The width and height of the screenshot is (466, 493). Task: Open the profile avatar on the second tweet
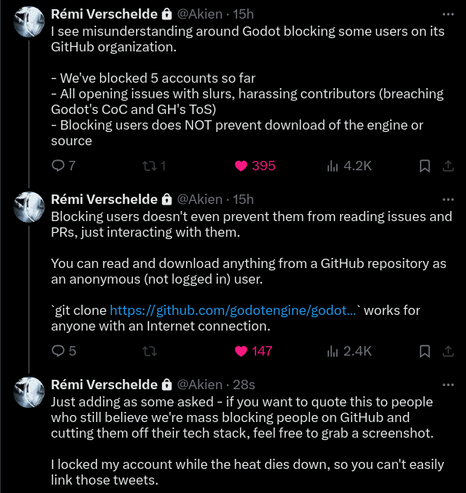(29, 207)
